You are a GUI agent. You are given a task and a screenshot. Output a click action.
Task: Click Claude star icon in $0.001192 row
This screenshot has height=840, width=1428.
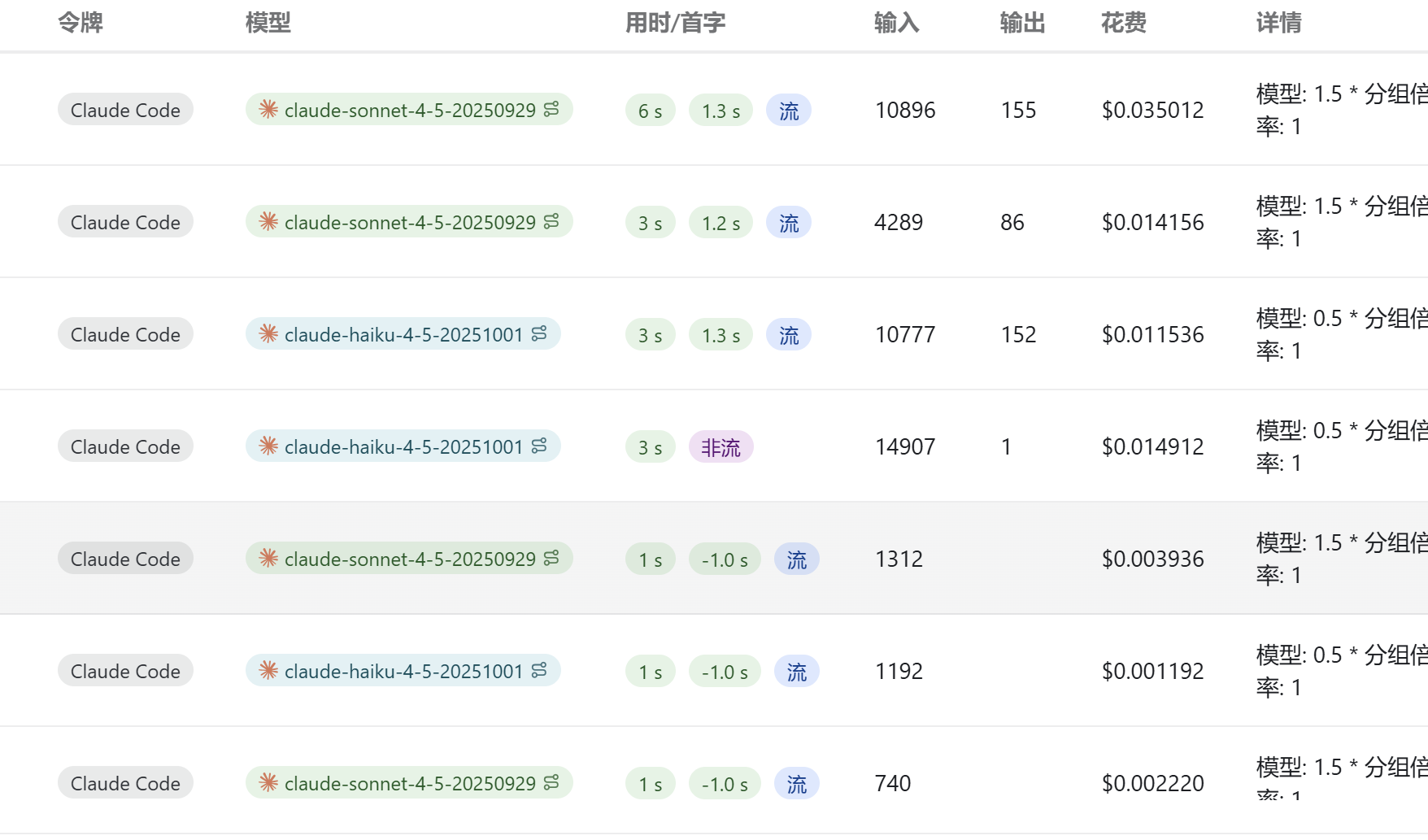(x=268, y=670)
